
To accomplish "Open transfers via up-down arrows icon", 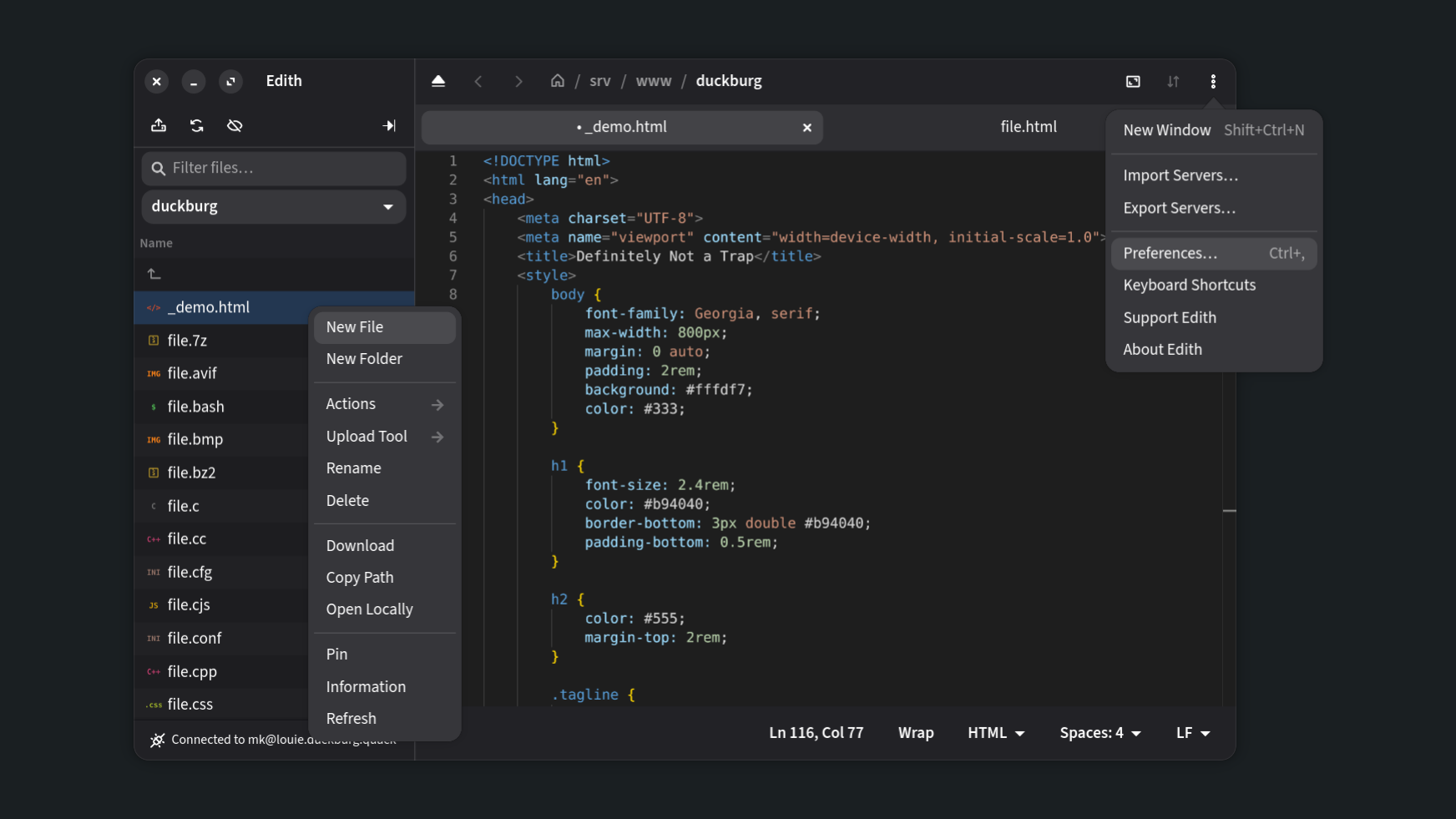I will (1173, 81).
